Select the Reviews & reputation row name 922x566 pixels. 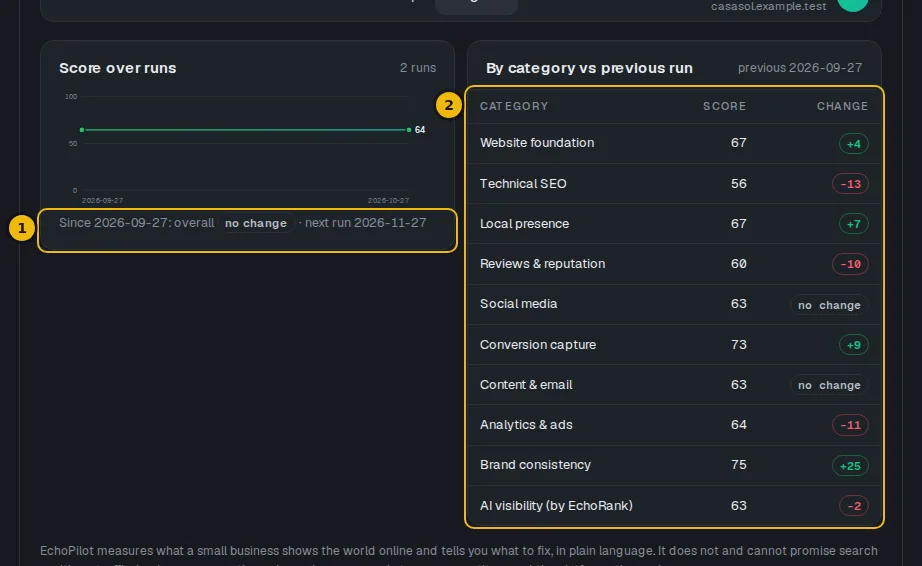[542, 264]
